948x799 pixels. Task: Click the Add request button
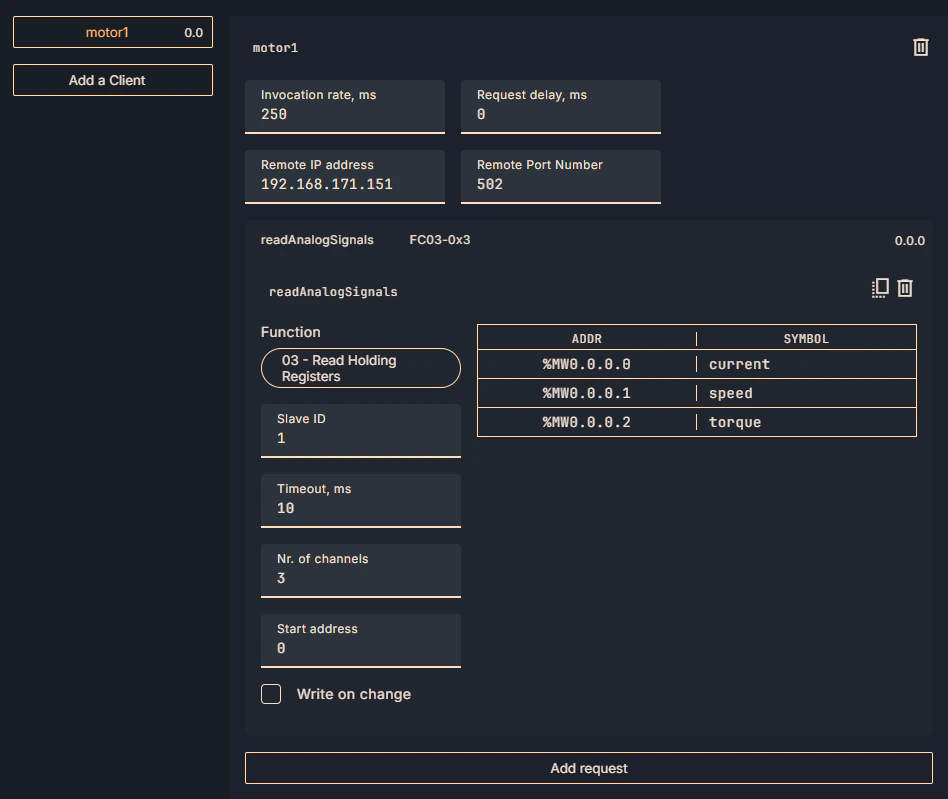[588, 768]
